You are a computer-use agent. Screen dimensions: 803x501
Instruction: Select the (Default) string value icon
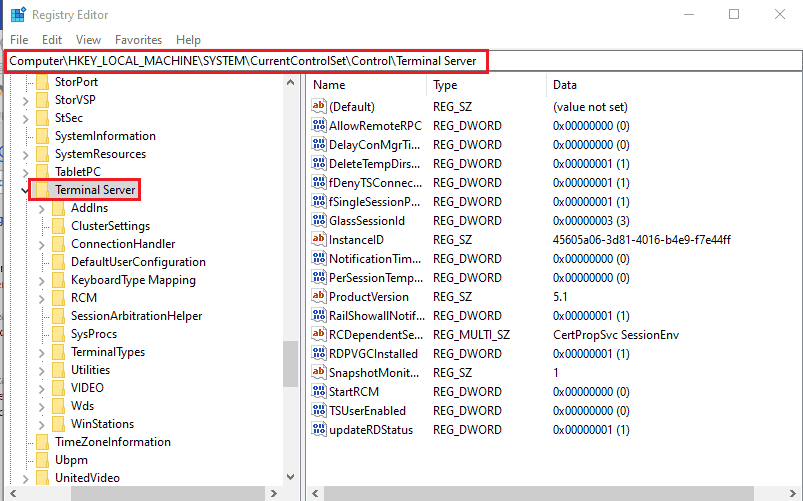point(319,106)
